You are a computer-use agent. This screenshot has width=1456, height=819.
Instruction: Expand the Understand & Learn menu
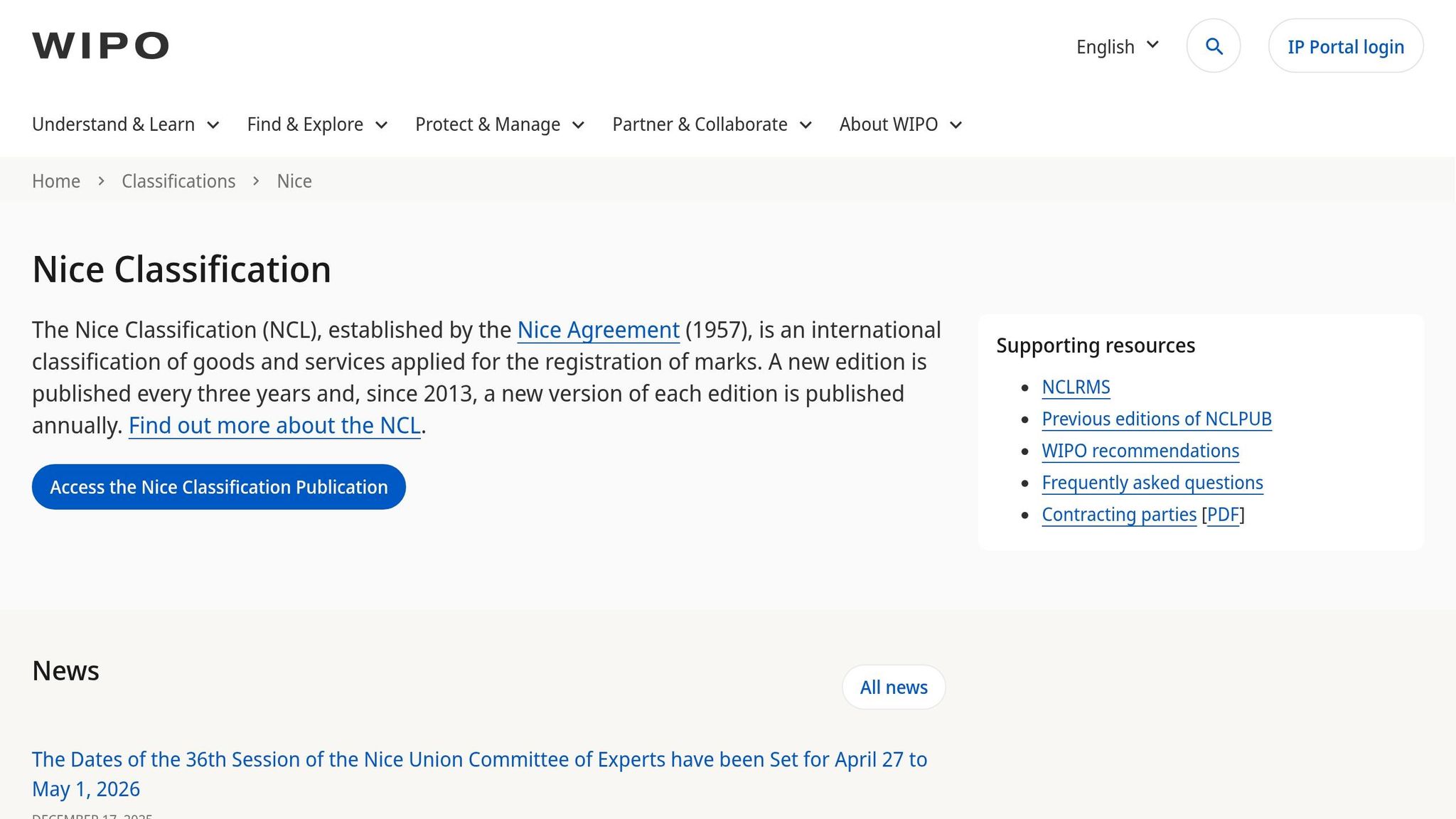coord(126,124)
